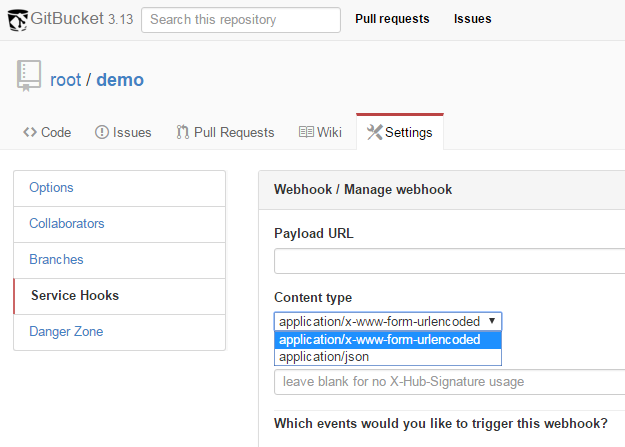Viewport: 625px width, 447px height.
Task: Click the Search this repository field
Action: (x=241, y=20)
